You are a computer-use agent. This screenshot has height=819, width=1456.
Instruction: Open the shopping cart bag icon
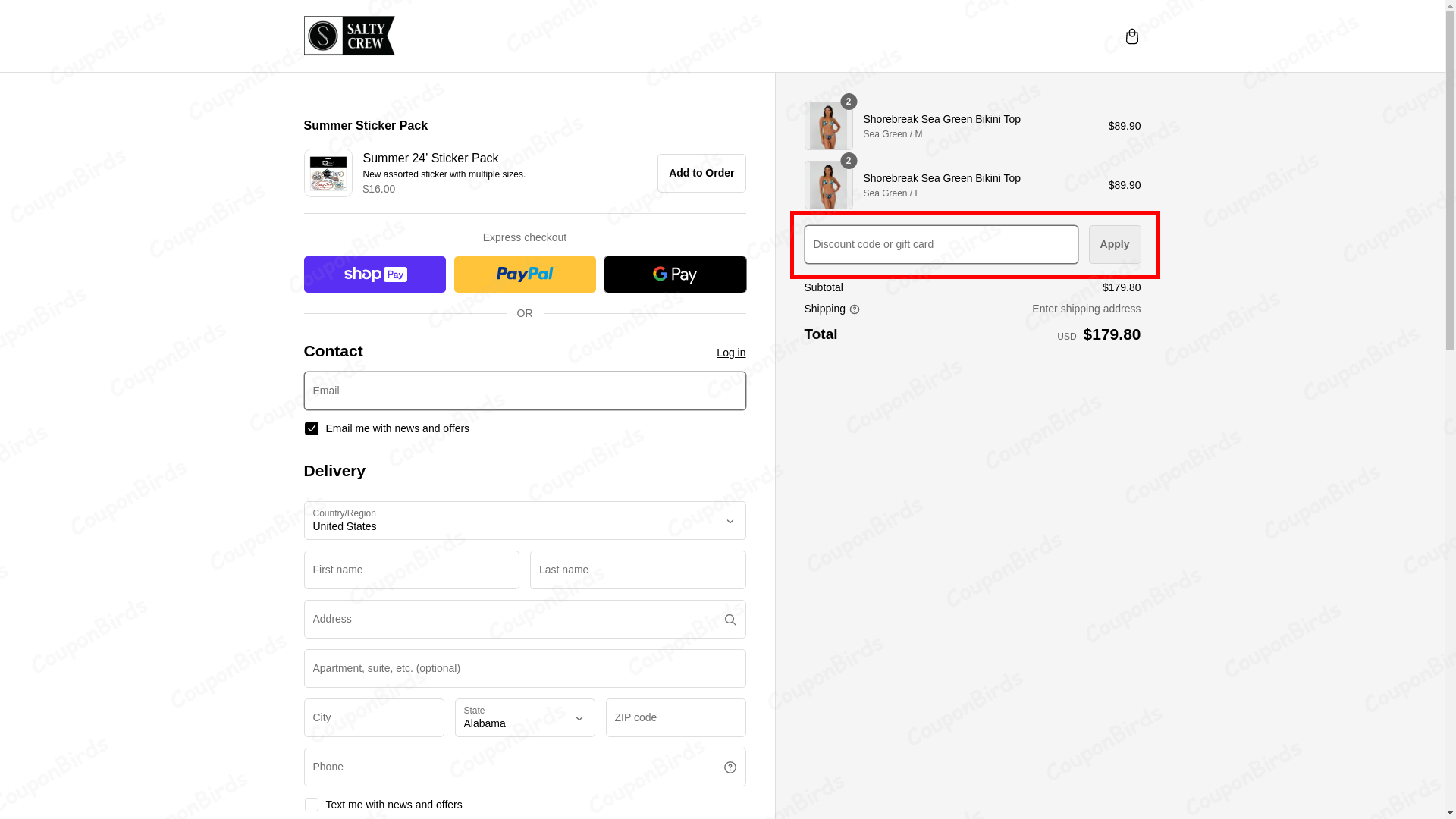[1131, 36]
